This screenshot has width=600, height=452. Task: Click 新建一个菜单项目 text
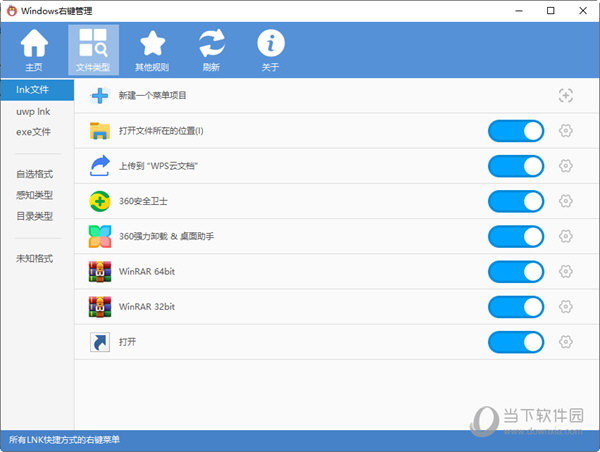(152, 95)
